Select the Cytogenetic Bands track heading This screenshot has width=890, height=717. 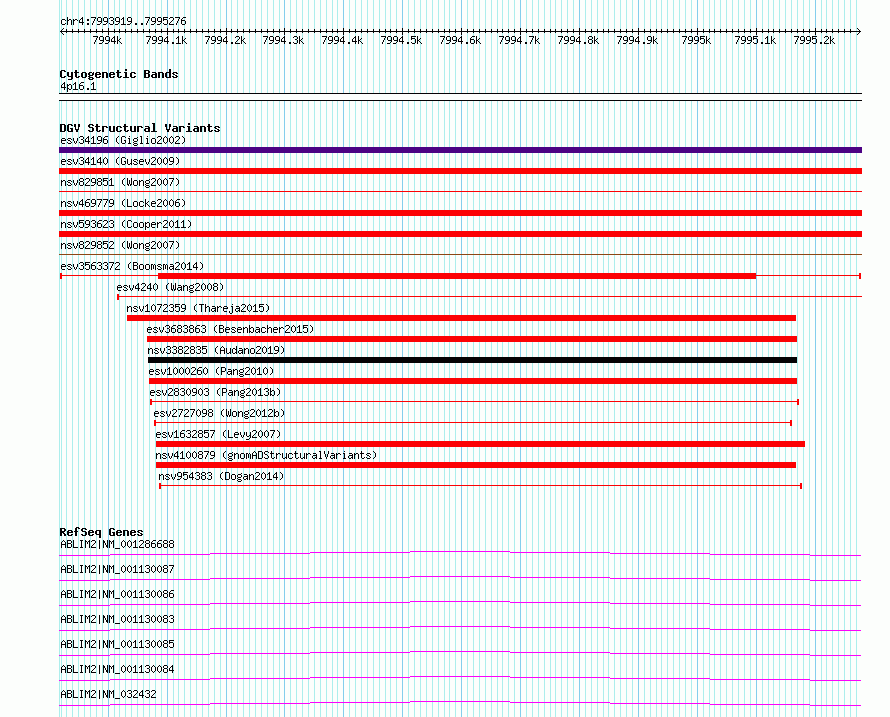(119, 74)
